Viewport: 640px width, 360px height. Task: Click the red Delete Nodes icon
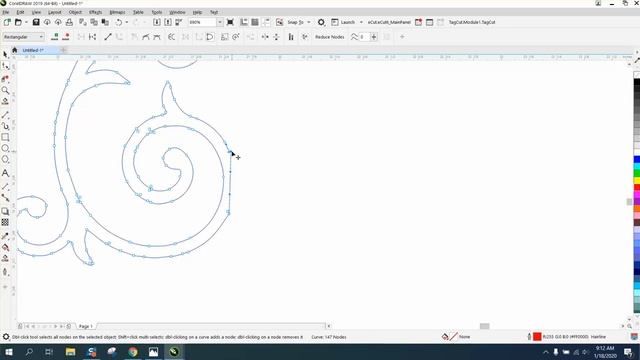click(x=66, y=37)
